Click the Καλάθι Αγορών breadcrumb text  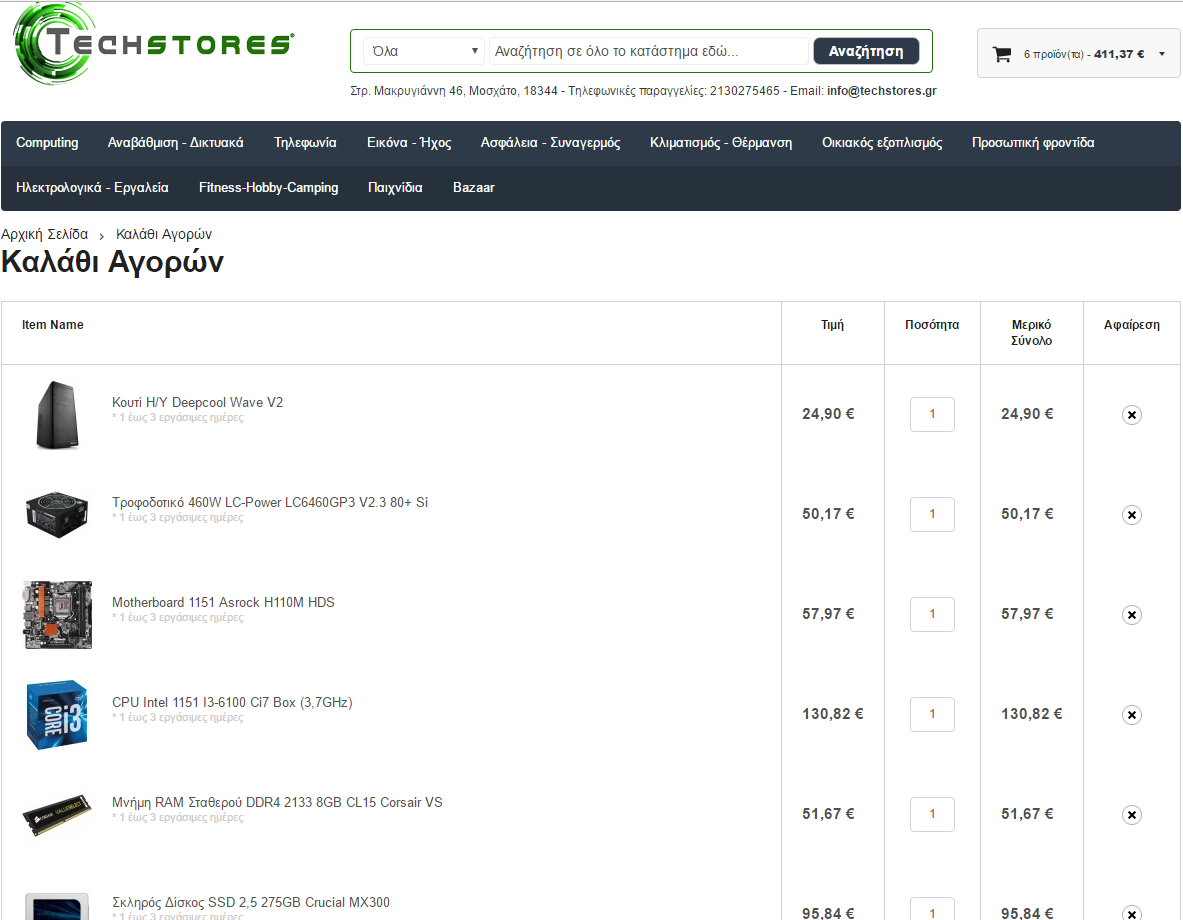click(164, 234)
